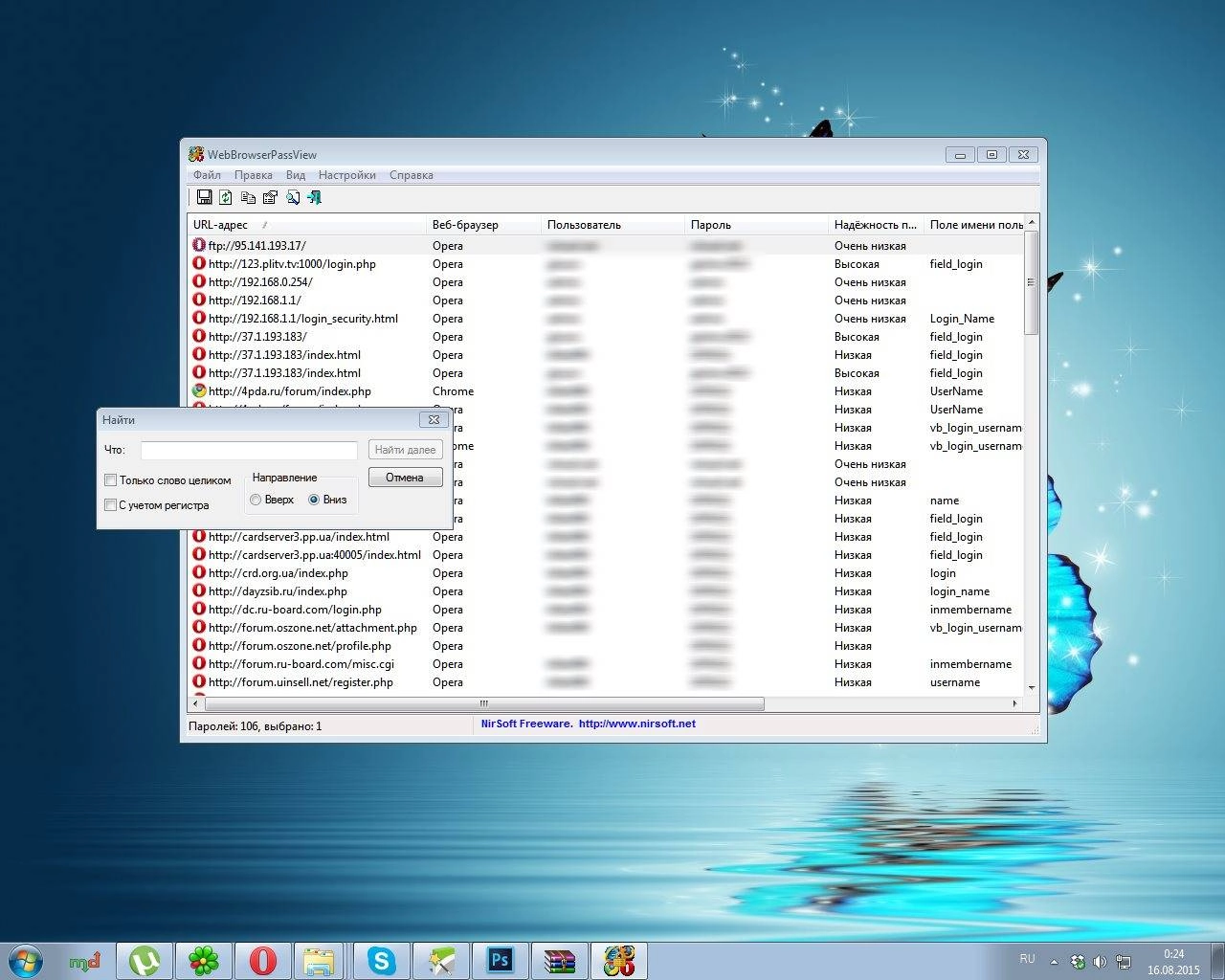Click the Refresh toolbar icon
This screenshot has width=1225, height=980.
pyautogui.click(x=226, y=197)
